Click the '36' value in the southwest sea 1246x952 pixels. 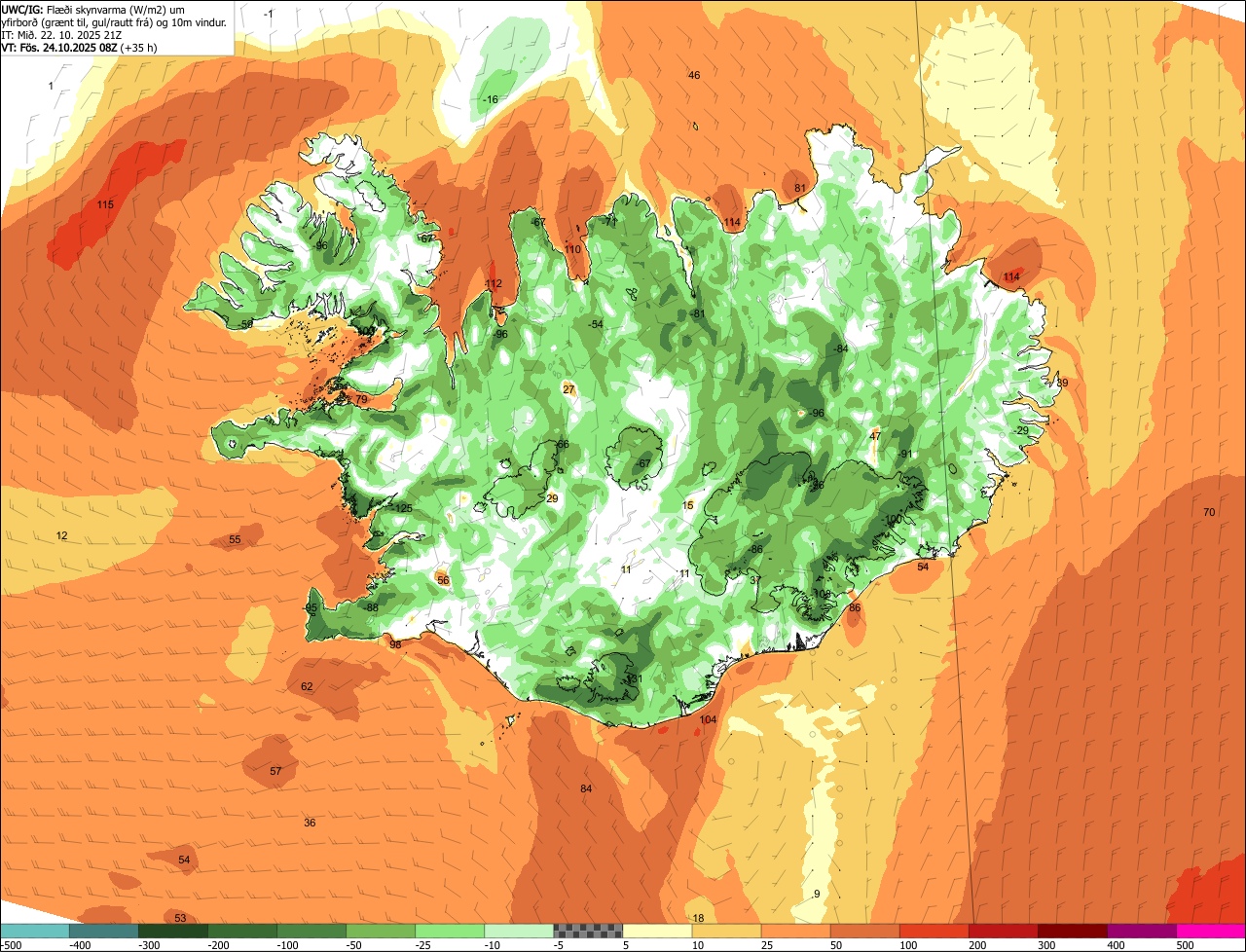click(x=310, y=823)
